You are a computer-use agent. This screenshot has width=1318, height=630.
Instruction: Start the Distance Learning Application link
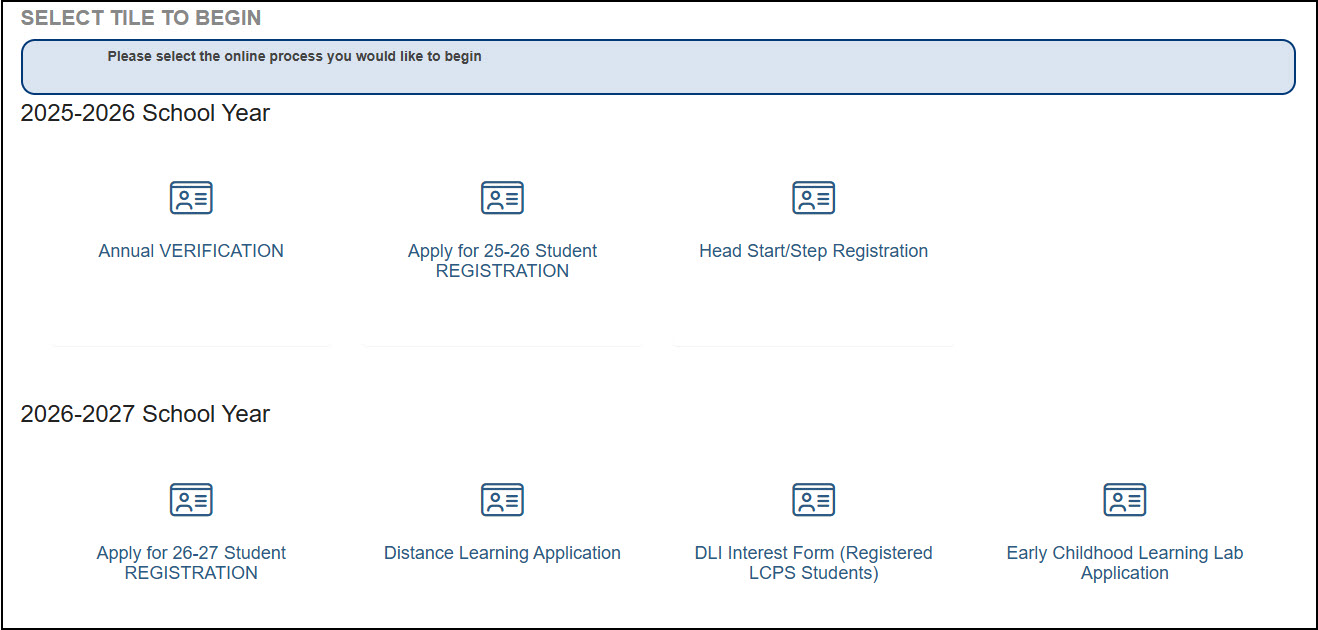[502, 553]
